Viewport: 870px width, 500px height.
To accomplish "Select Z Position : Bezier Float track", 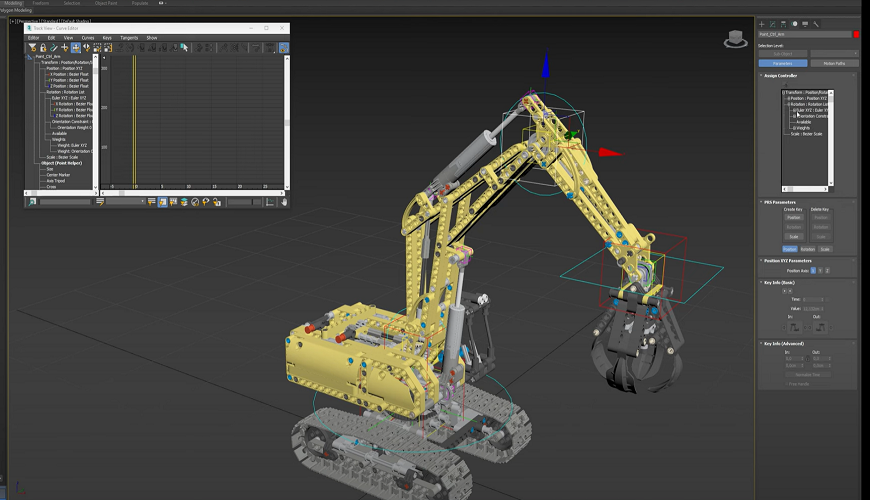I will (69, 86).
